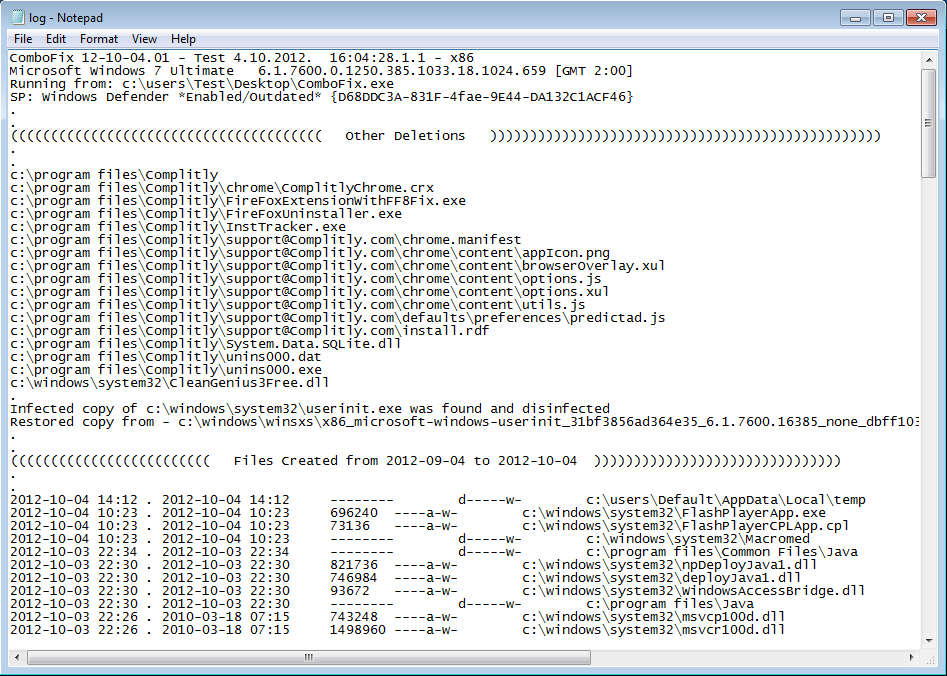Screen dimensions: 947x676
Task: Open the File menu
Action: pyautogui.click(x=23, y=39)
